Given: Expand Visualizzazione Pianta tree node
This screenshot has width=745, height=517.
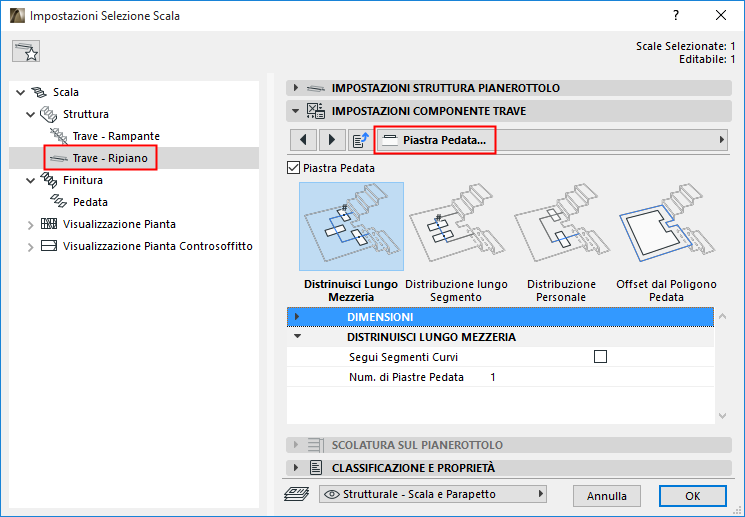Looking at the screenshot, I should [x=30, y=225].
